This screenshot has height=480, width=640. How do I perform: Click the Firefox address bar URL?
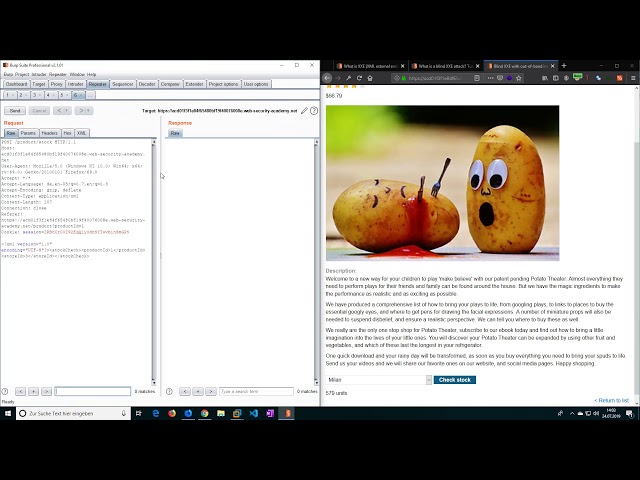[434, 78]
